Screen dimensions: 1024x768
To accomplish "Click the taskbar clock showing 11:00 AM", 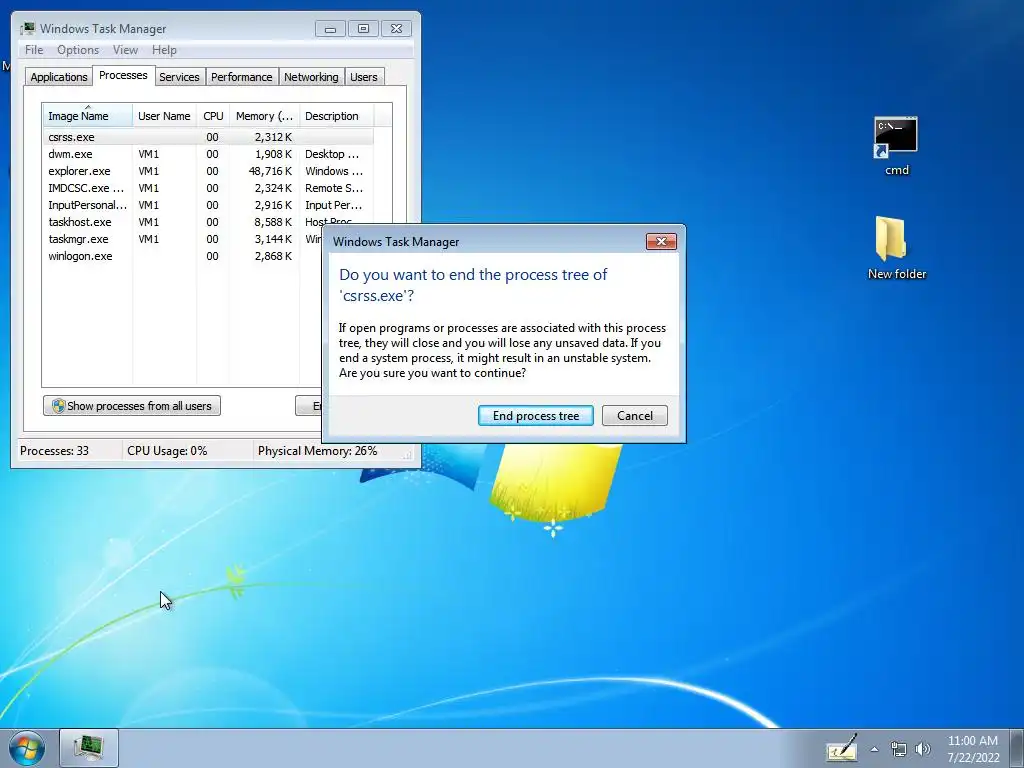I will coord(973,749).
